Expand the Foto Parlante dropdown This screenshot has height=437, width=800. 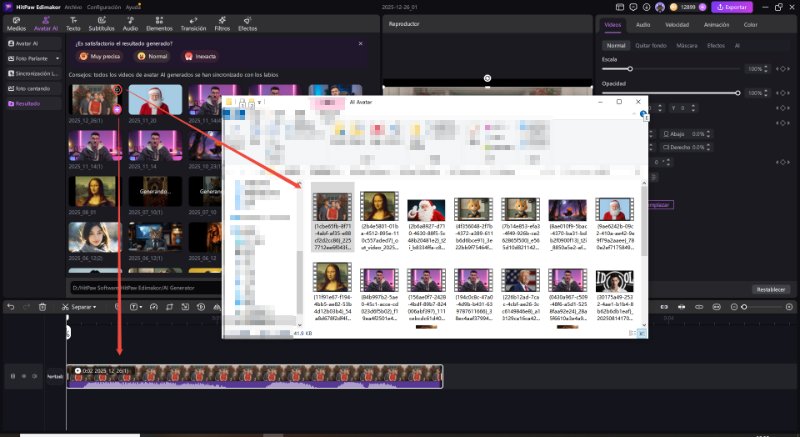[x=57, y=58]
